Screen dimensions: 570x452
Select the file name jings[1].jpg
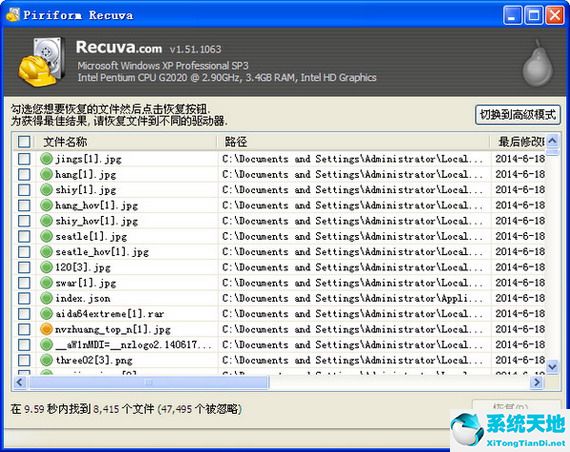point(88,159)
